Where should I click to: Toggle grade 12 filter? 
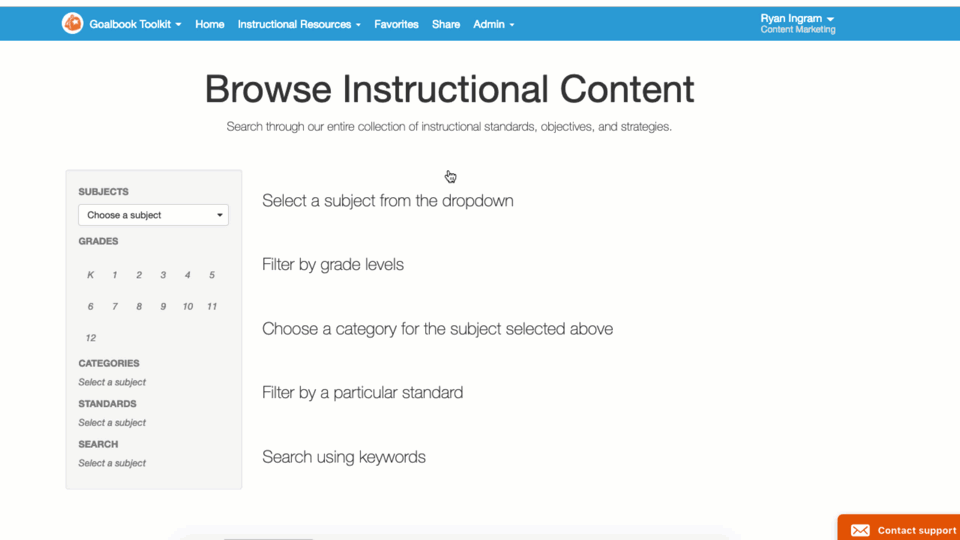pyautogui.click(x=91, y=338)
